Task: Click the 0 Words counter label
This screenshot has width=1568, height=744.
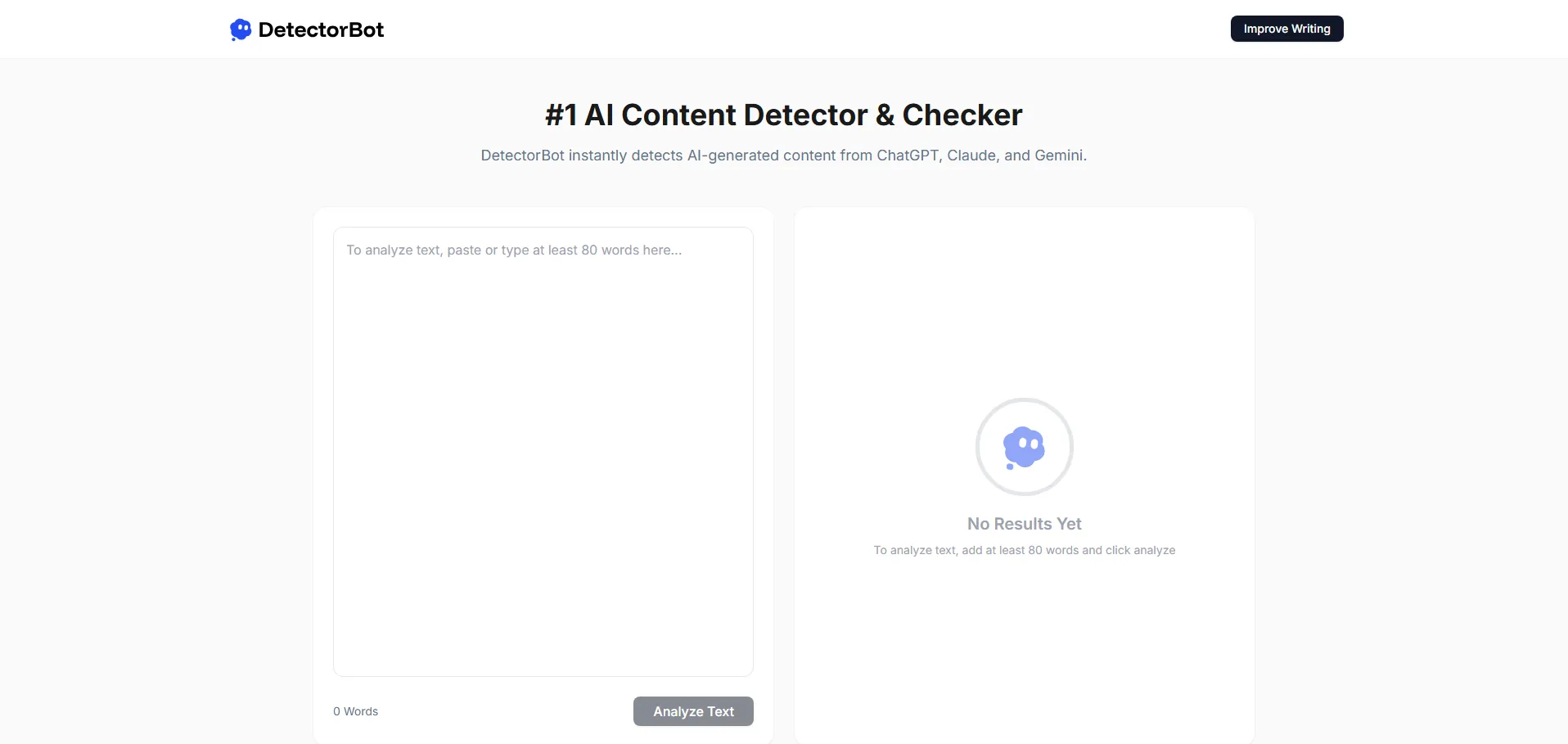Action: 355,711
